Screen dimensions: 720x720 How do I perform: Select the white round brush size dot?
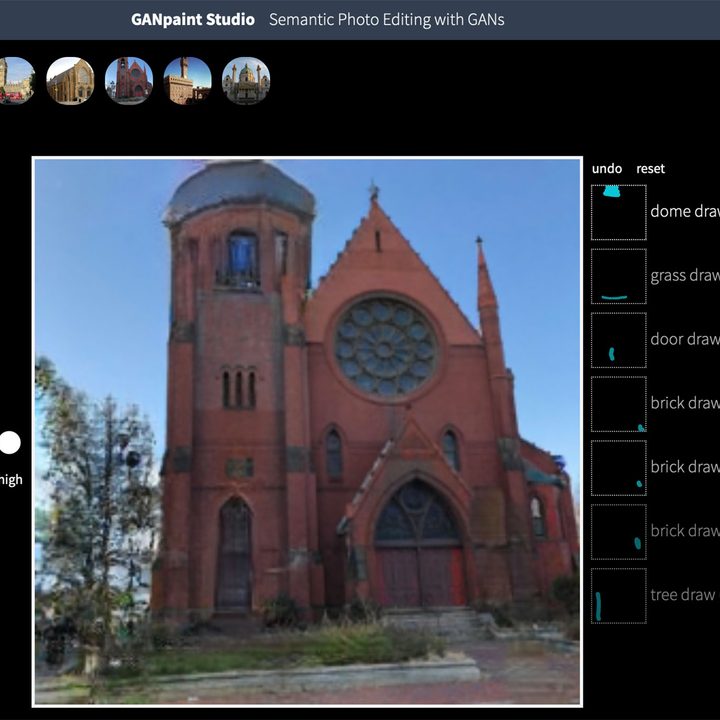tap(10, 443)
